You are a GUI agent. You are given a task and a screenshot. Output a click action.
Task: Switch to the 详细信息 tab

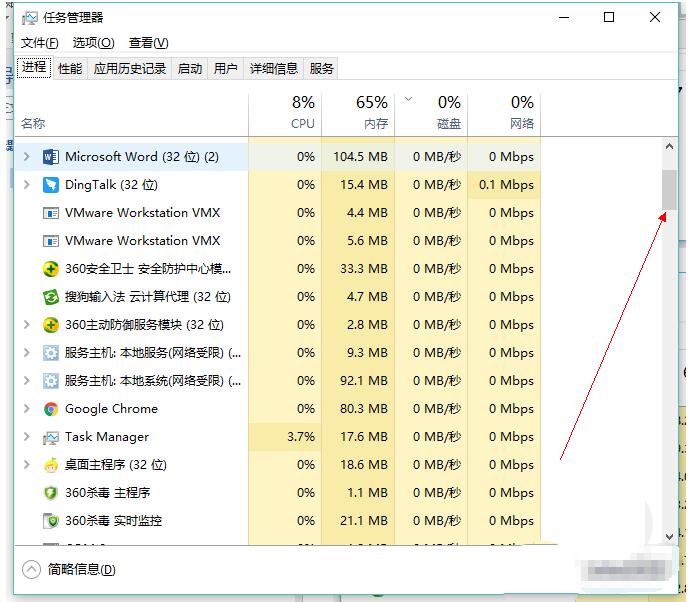click(x=274, y=69)
